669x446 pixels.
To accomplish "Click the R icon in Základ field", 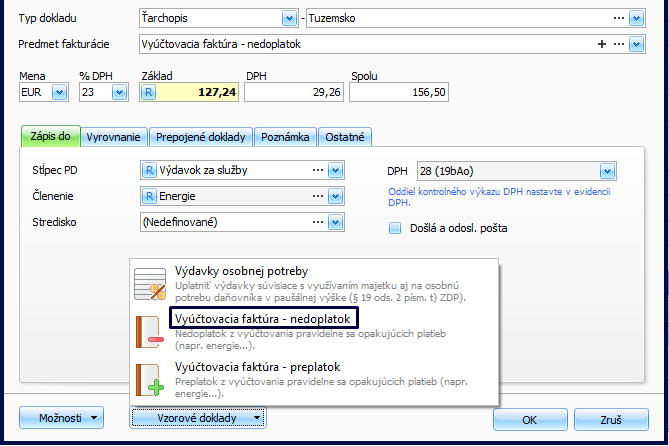I will 150,92.
